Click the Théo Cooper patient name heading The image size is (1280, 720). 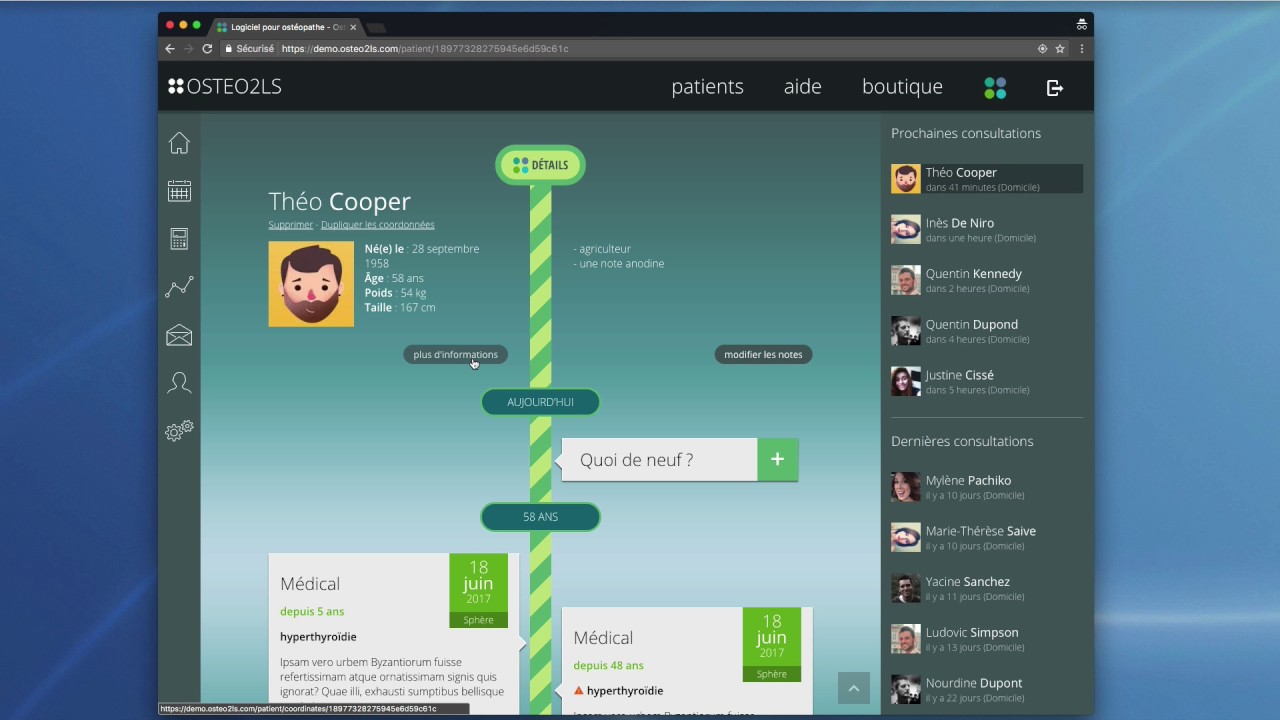pyautogui.click(x=339, y=202)
